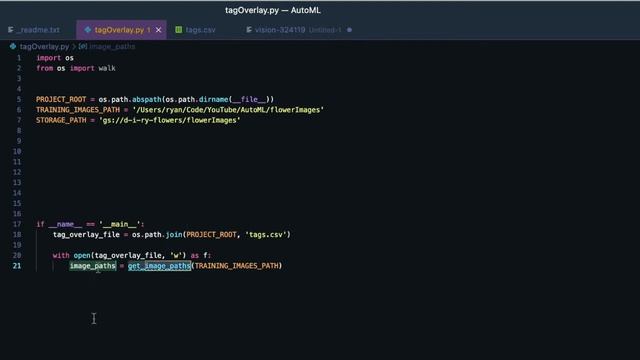Viewport: 640px width, 360px height.
Task: Click highlighted image_paths variable on line 21
Action: [x=93, y=266]
